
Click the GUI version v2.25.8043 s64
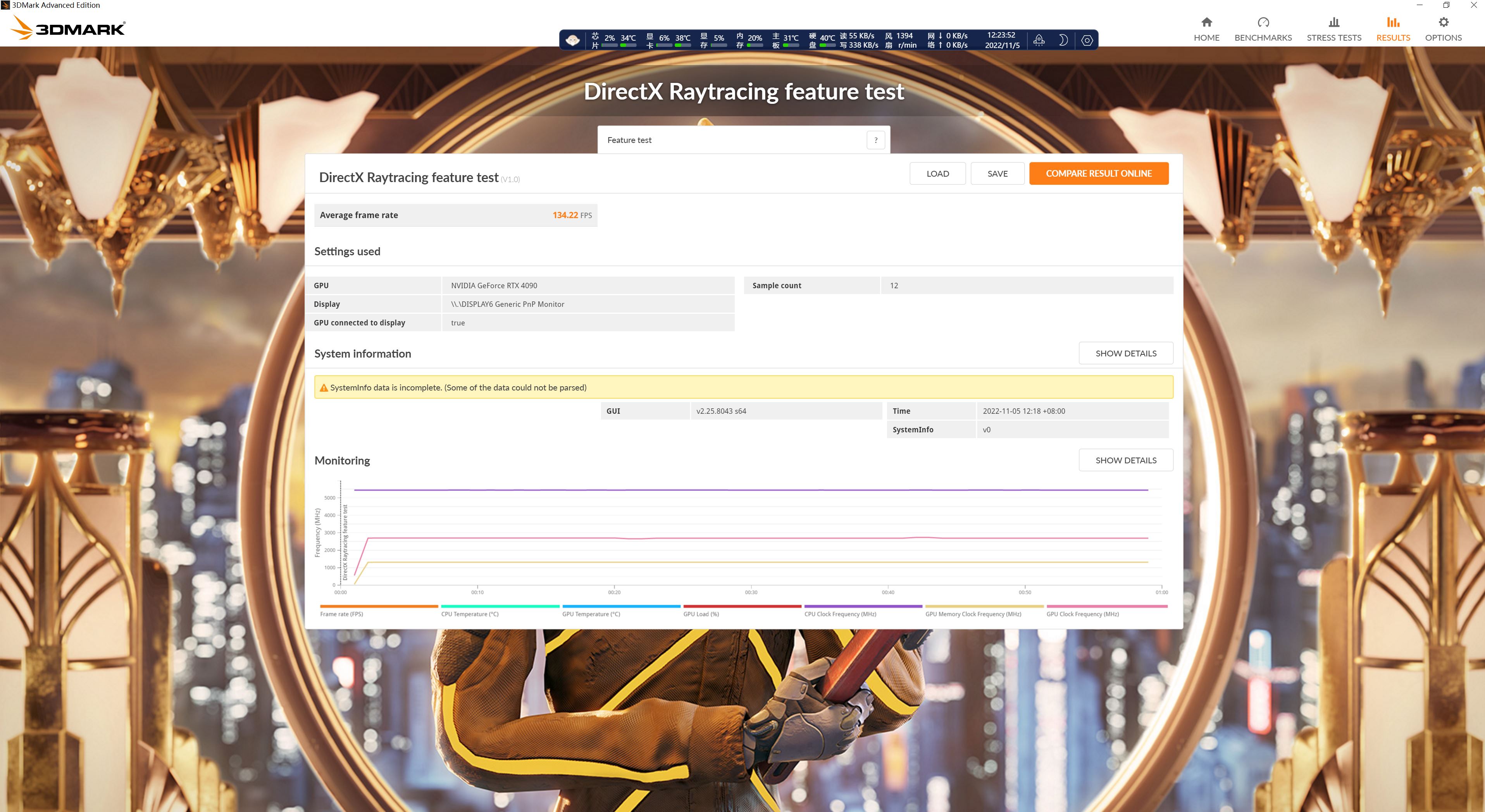[720, 411]
